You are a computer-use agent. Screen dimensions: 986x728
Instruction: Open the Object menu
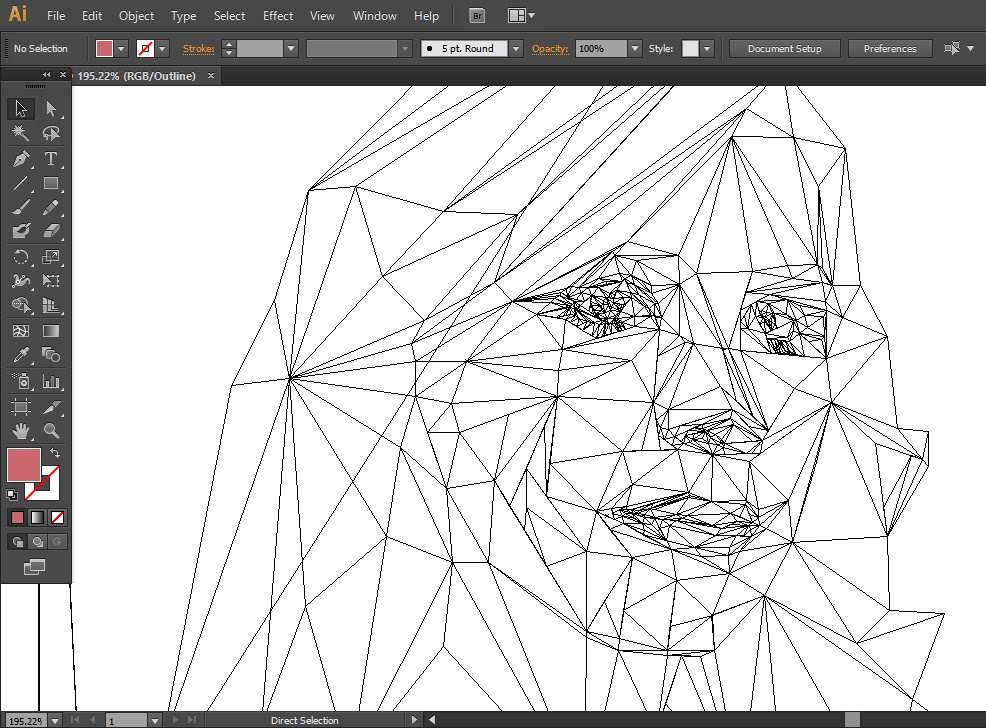tap(136, 16)
